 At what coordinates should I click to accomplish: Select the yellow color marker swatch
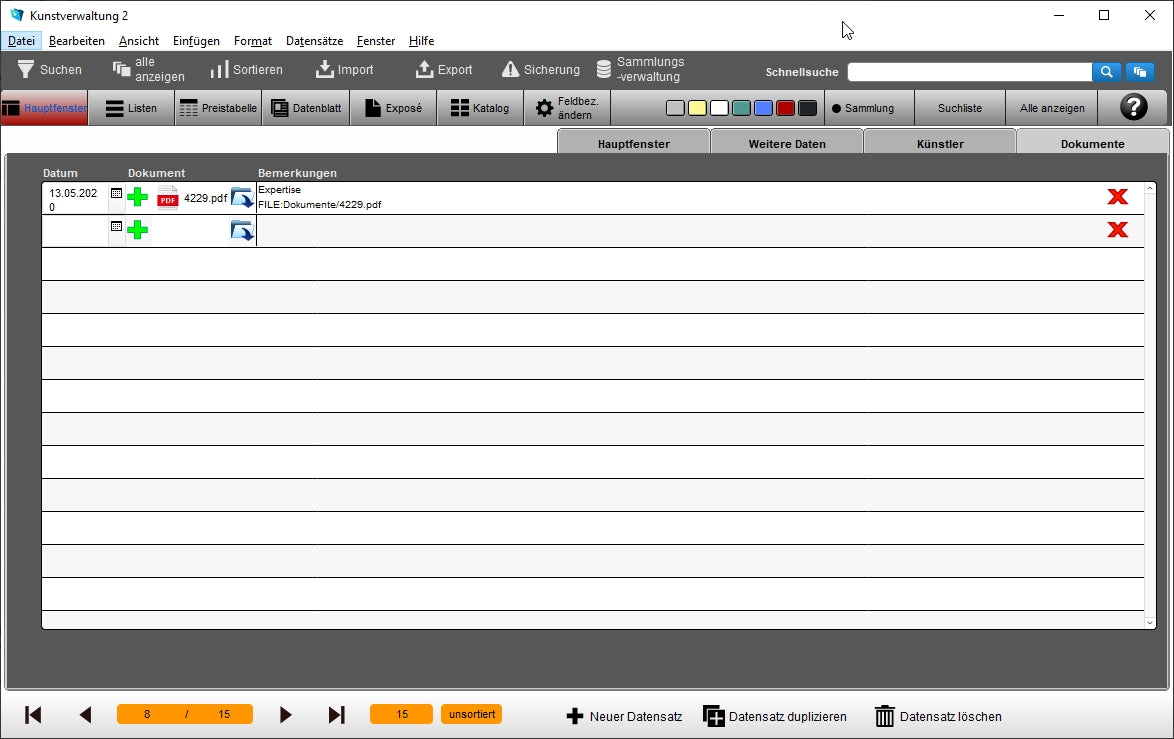tap(697, 108)
